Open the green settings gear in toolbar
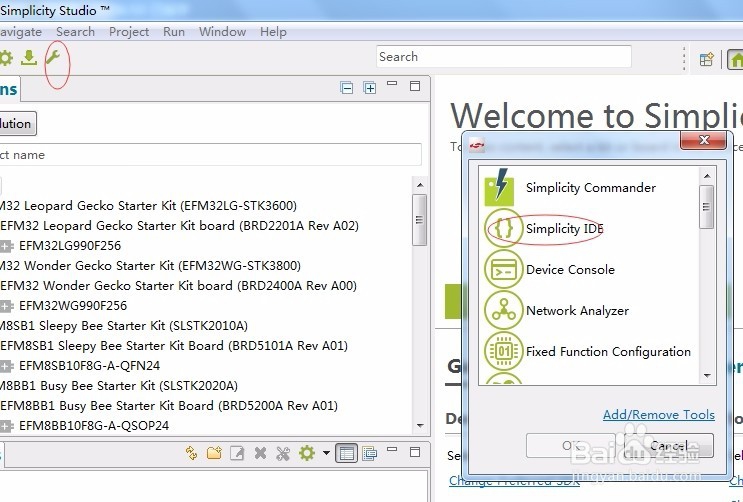Screen dimensions: 743x502 pyautogui.click(x=6, y=58)
